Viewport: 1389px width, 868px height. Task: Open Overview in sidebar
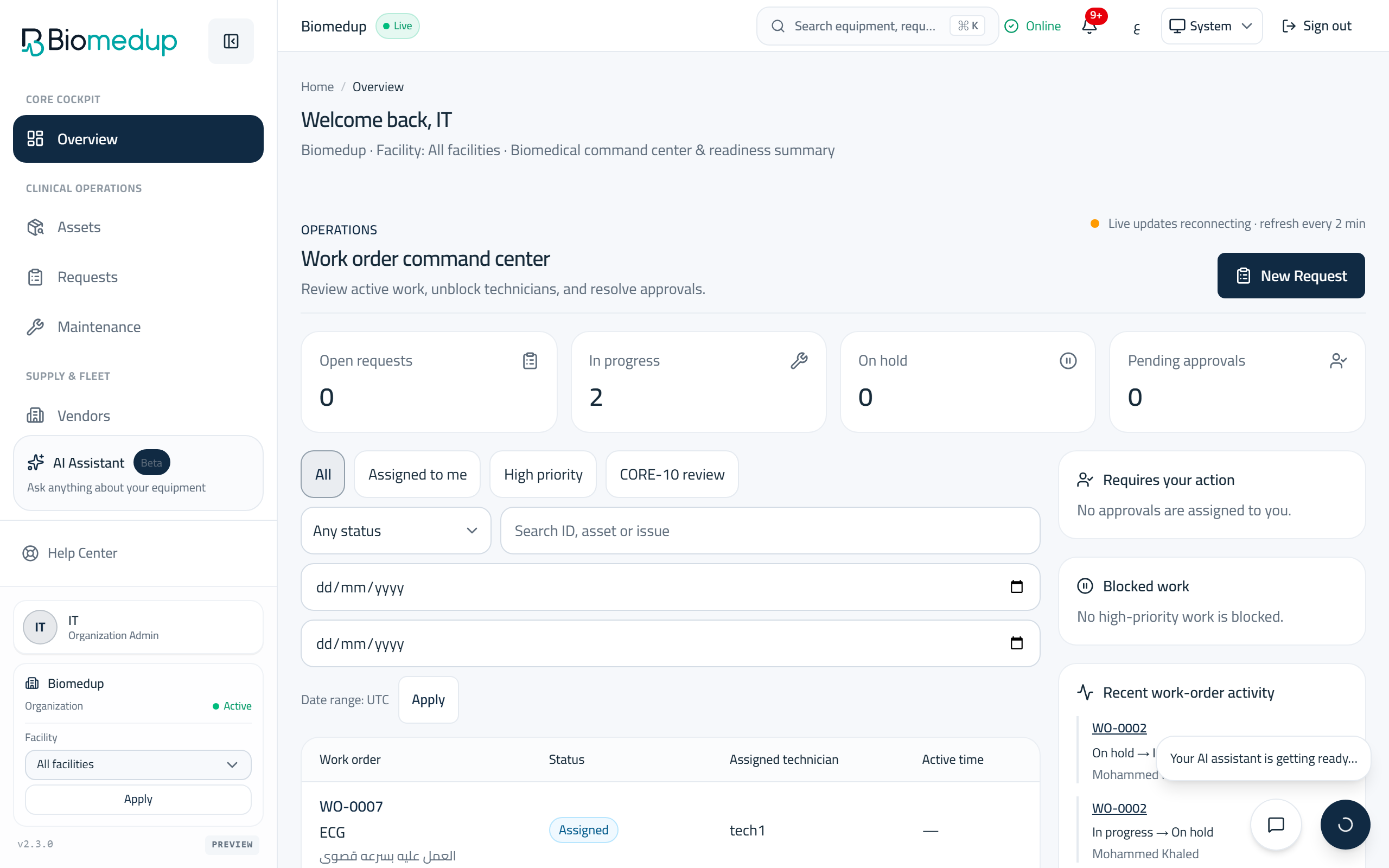tap(138, 139)
